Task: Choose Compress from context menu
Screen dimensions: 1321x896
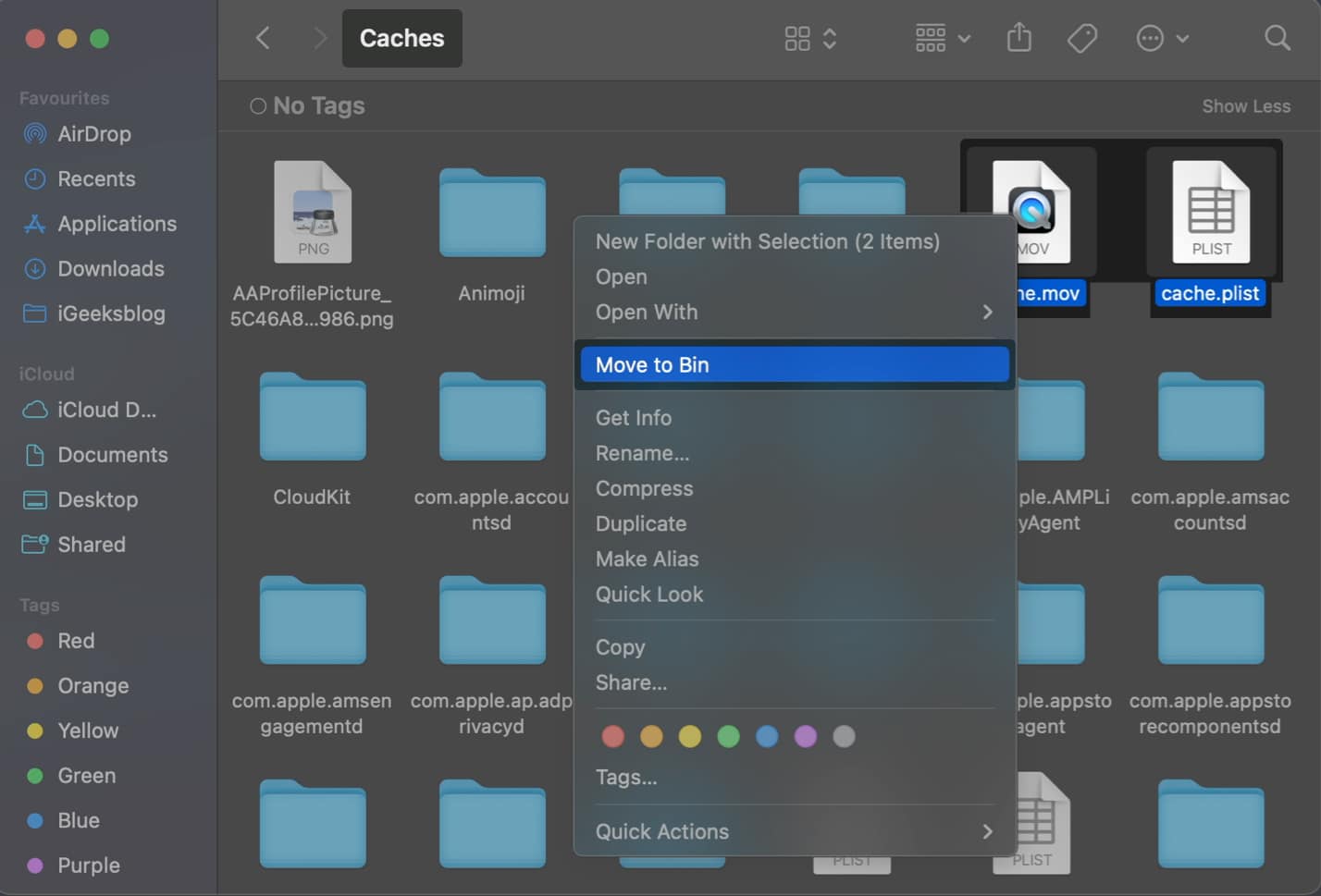Action: [644, 488]
